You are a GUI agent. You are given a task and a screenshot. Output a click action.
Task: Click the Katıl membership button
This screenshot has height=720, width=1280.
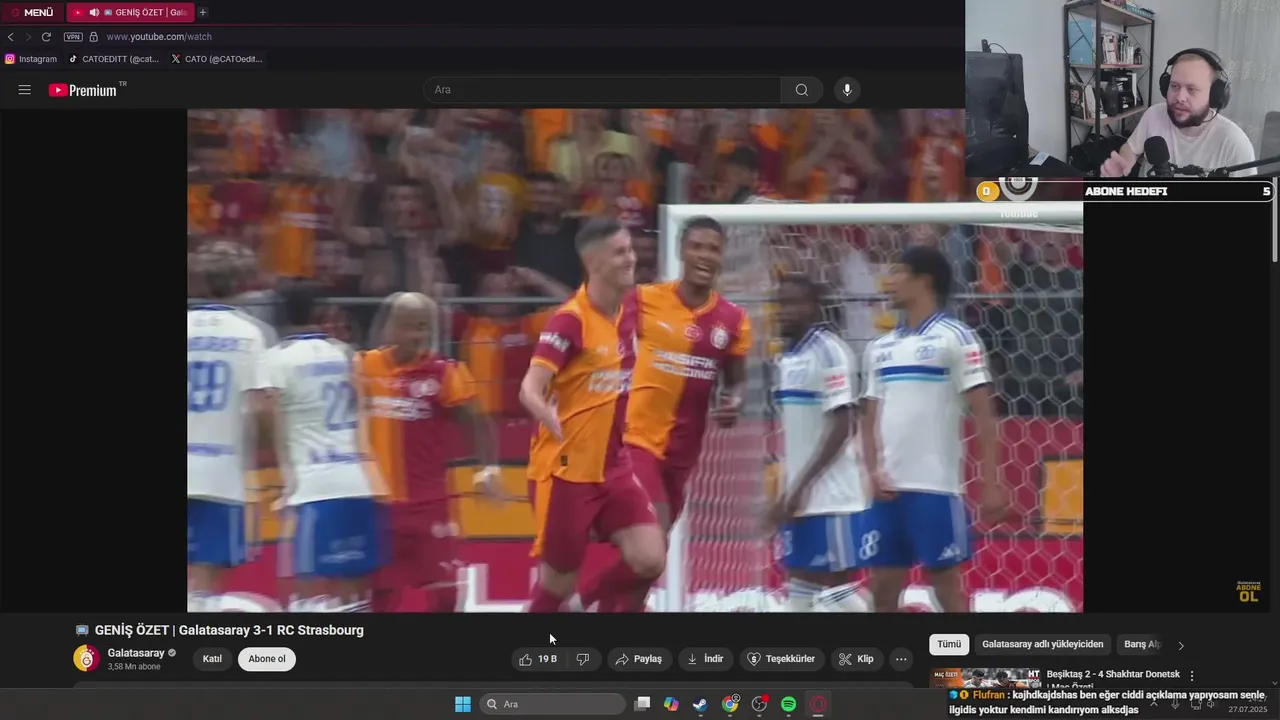tap(212, 659)
